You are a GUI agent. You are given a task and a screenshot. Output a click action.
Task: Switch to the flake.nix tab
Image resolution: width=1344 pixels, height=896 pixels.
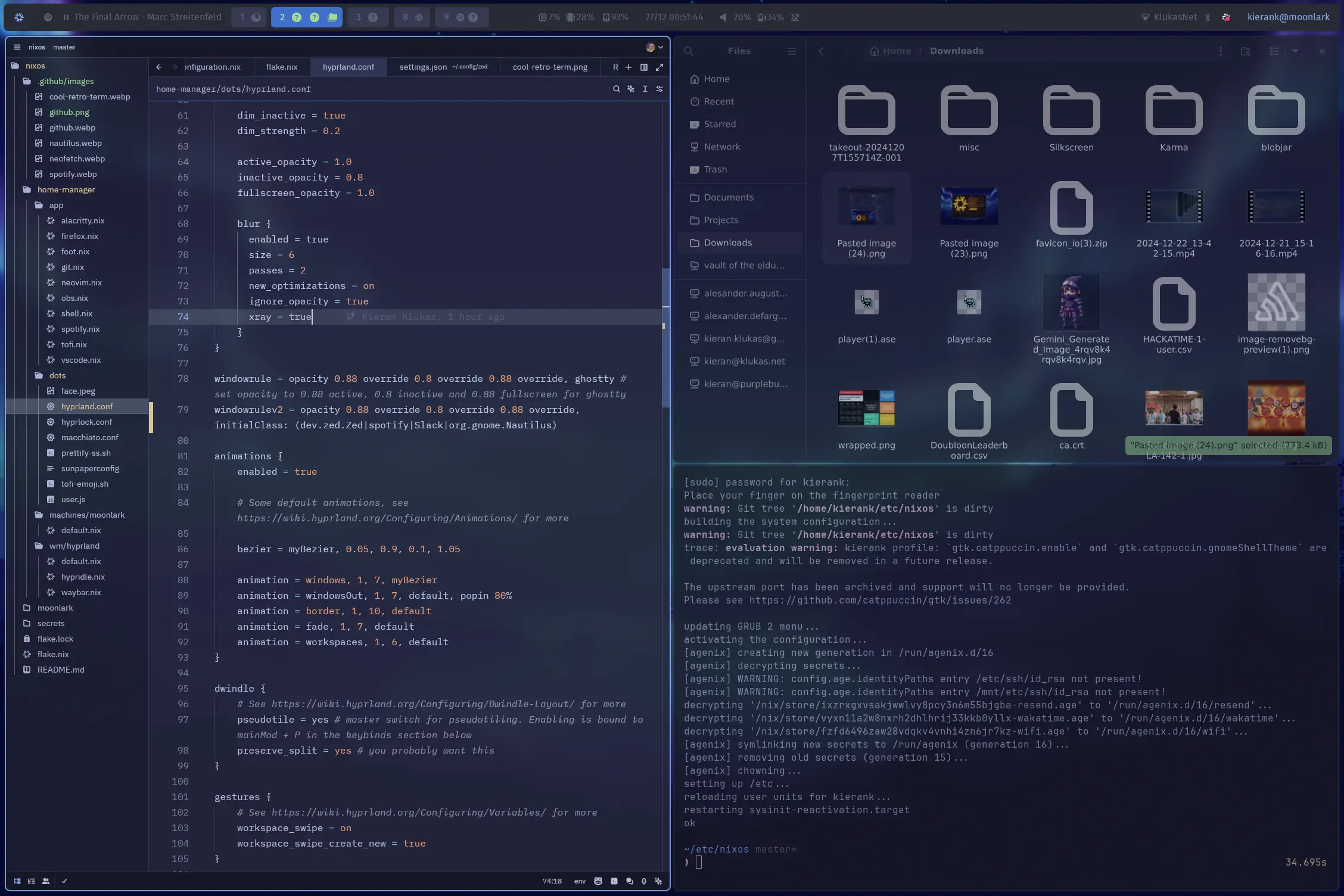(x=281, y=67)
